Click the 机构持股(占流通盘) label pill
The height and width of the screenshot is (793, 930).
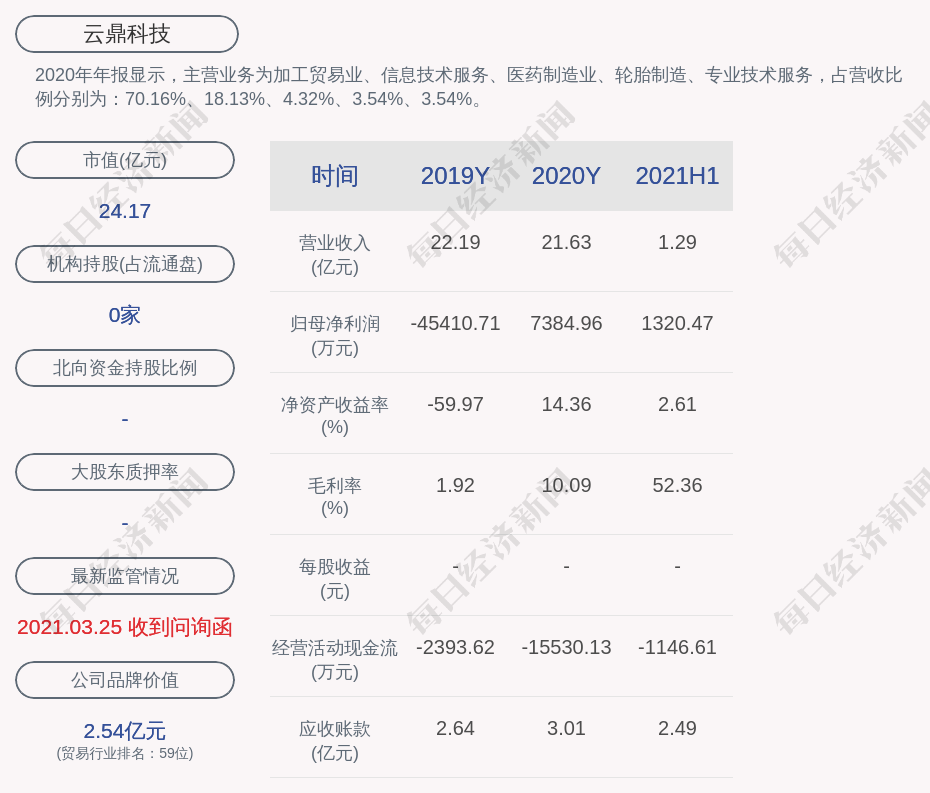tap(125, 264)
